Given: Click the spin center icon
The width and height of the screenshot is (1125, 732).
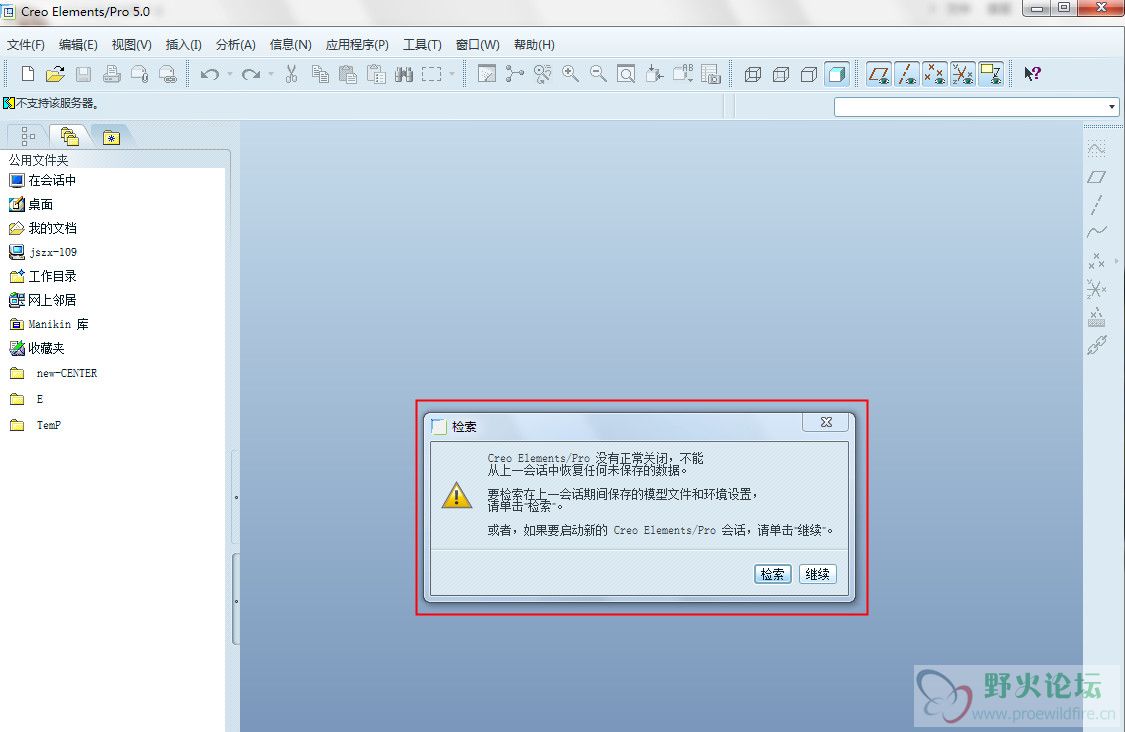Looking at the screenshot, I should [514, 74].
